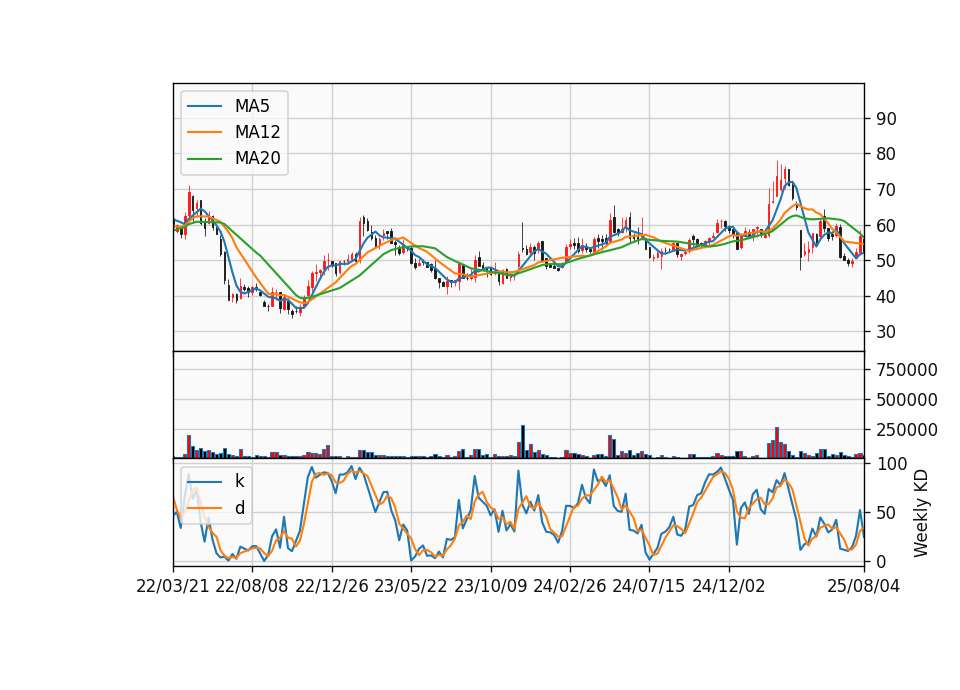
Task: Click the 22/08/08 date tick label
Action: 252,586
